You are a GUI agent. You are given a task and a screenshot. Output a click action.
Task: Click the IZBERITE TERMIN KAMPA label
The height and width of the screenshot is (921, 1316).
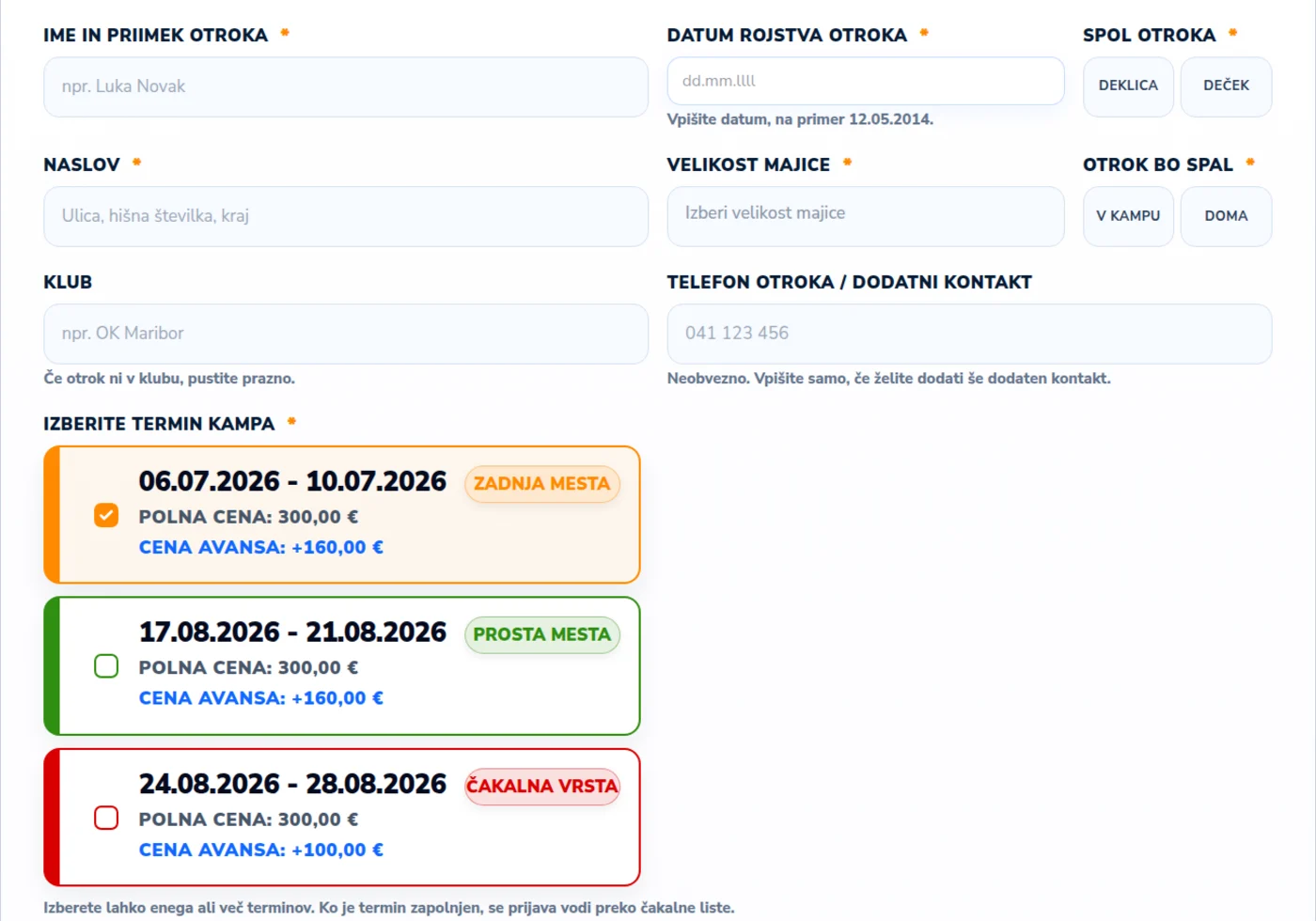click(159, 424)
